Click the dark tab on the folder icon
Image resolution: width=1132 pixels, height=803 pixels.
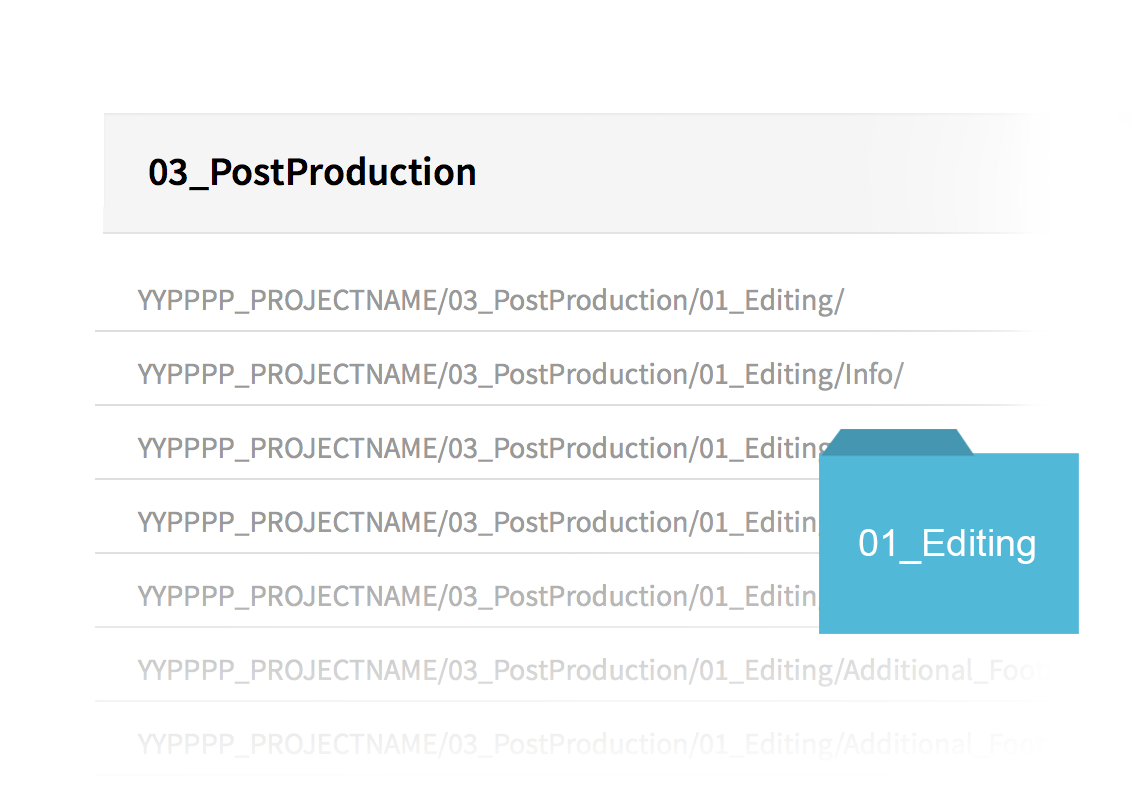[x=899, y=441]
